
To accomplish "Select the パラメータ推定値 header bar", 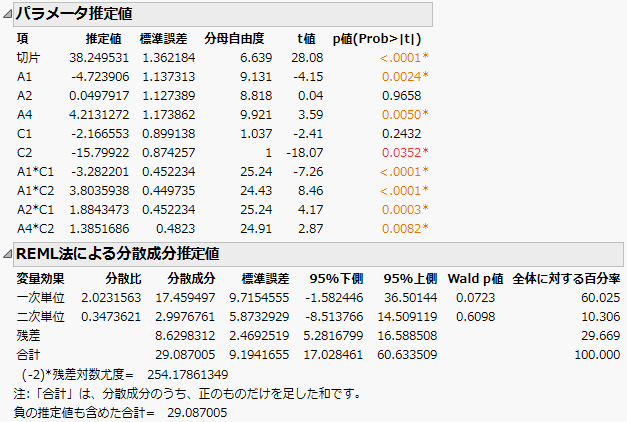I will 223,14.
